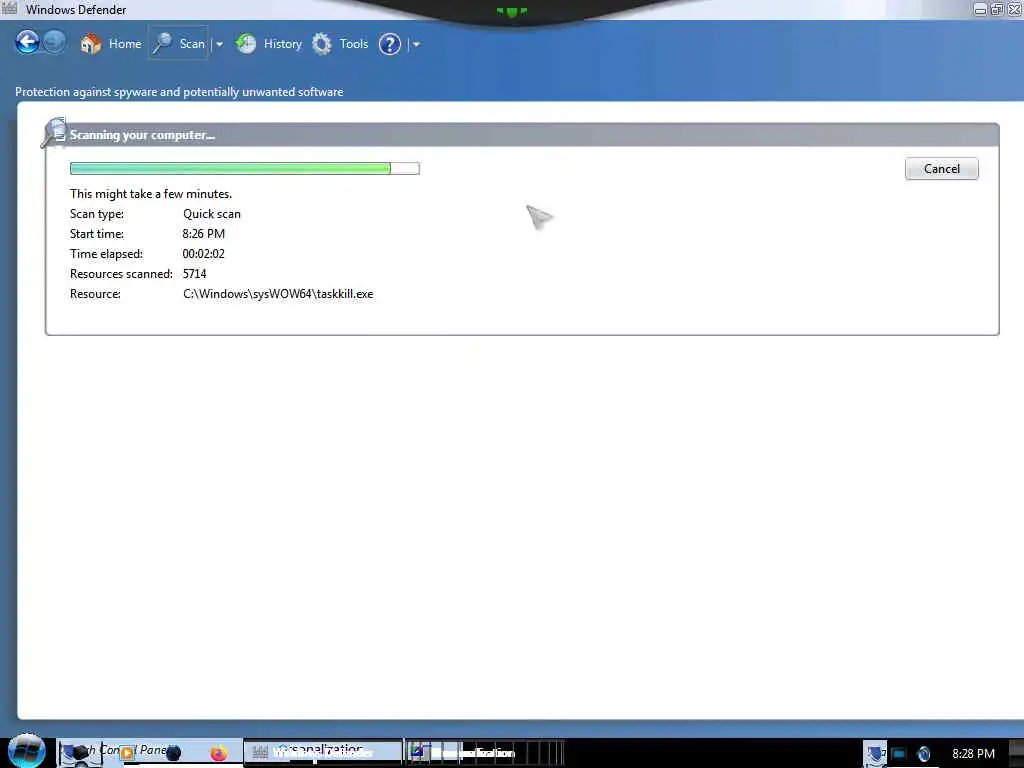
Task: Click the blue Back arrow button
Action: 27,43
